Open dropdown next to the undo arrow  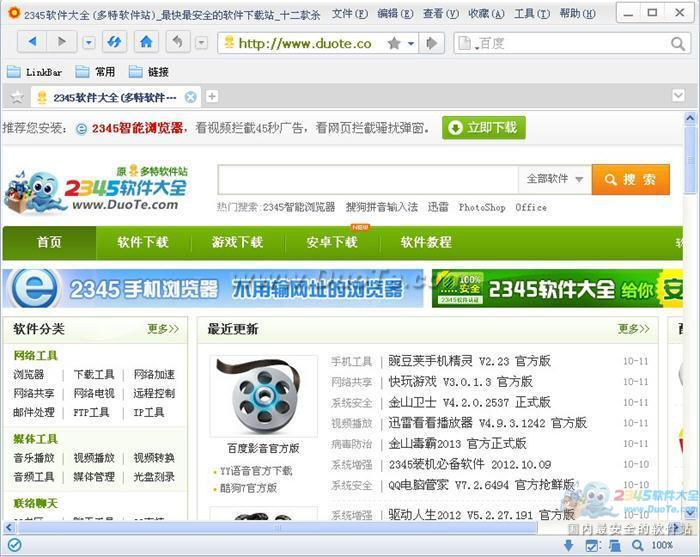[201, 43]
